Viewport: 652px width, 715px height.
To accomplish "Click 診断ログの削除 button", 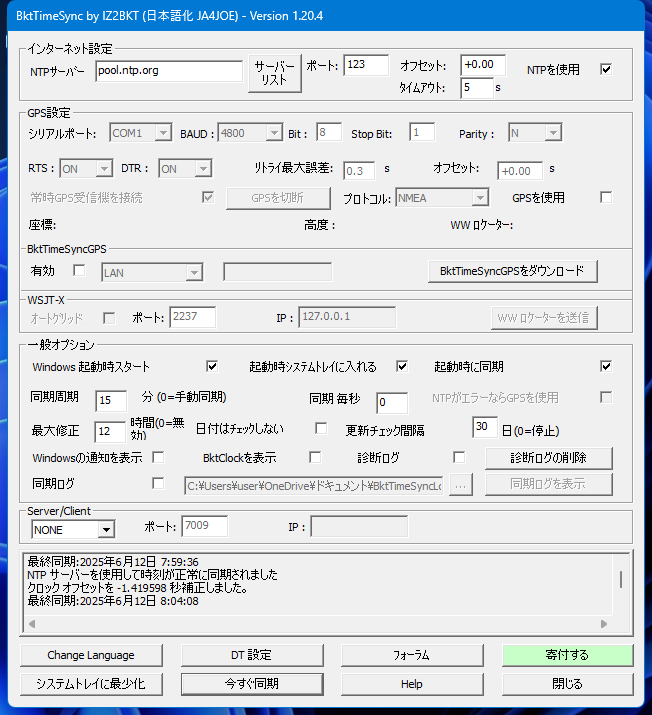I will click(x=549, y=458).
